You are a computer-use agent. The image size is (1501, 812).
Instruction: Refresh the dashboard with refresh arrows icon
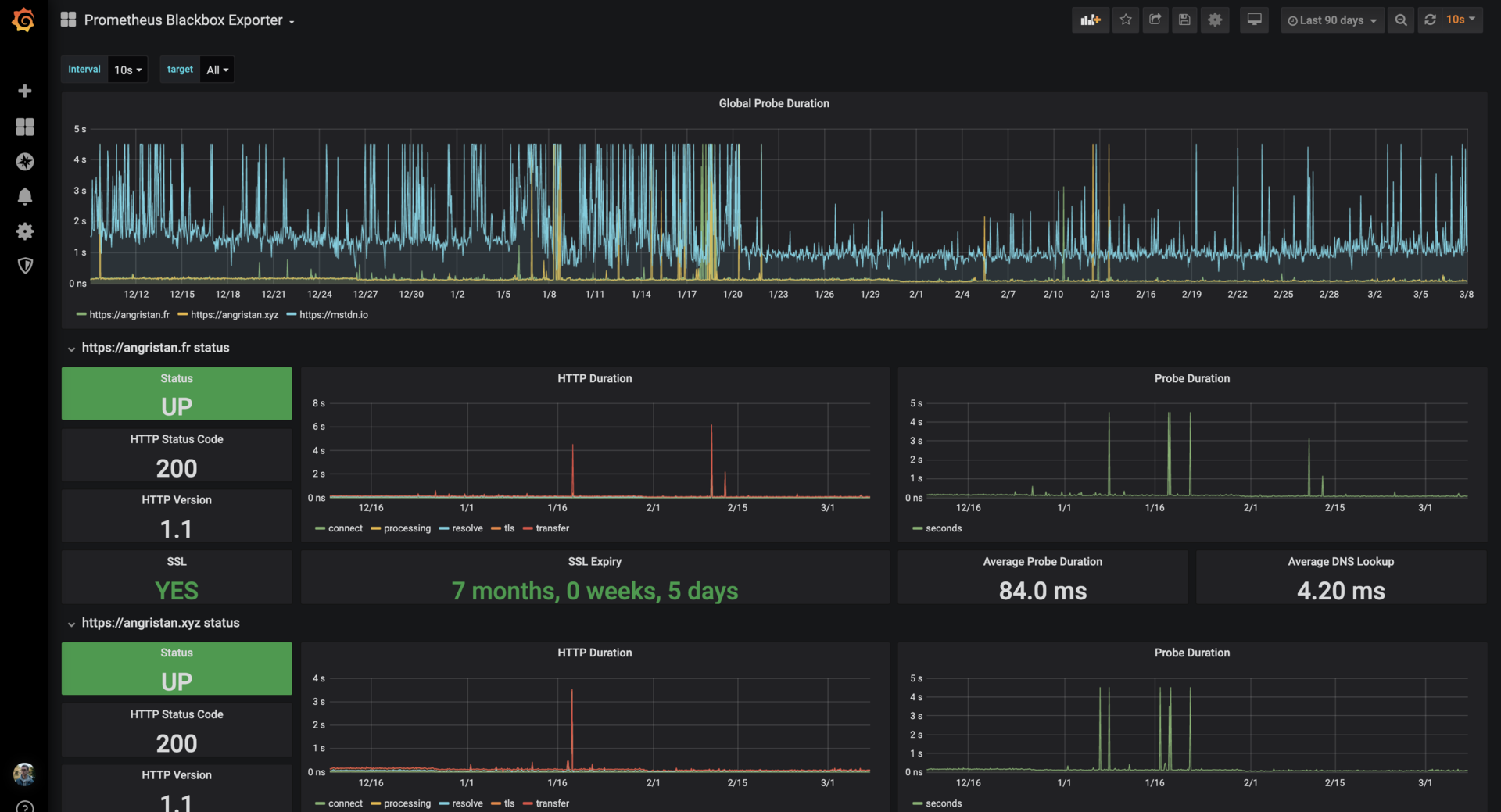click(1430, 20)
